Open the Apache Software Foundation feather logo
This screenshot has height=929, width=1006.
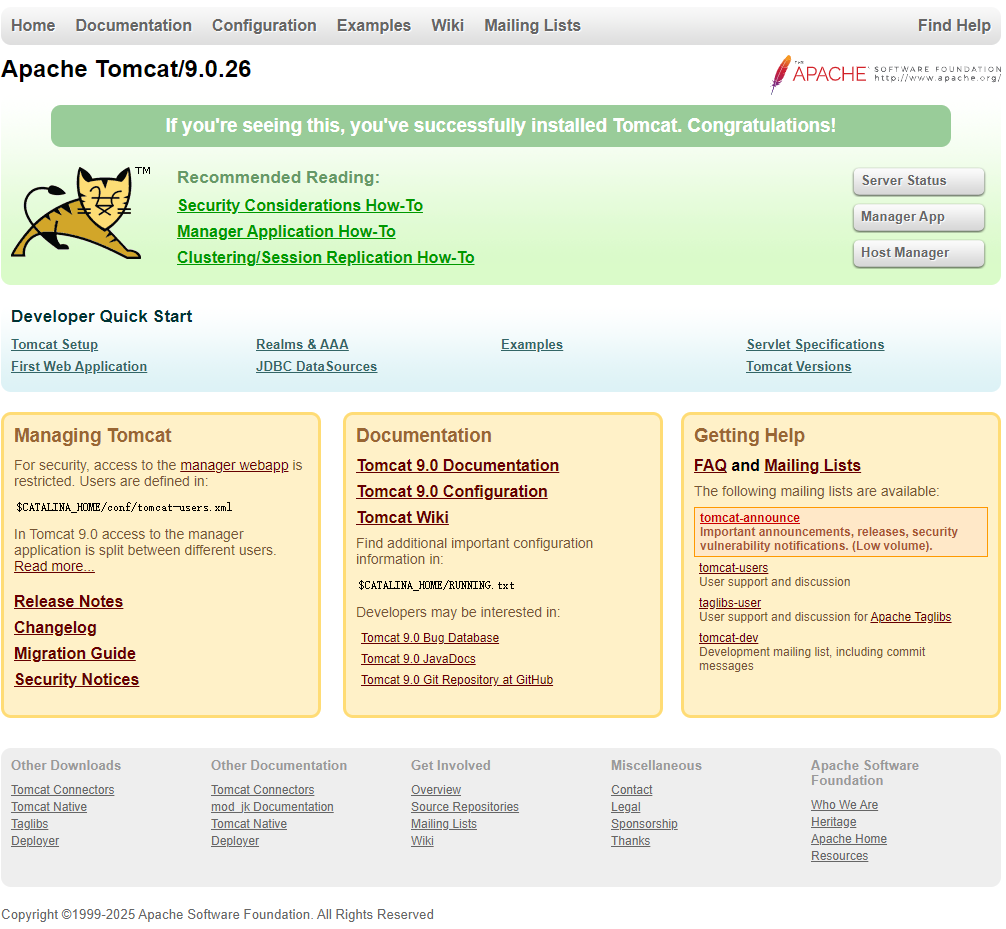(885, 74)
